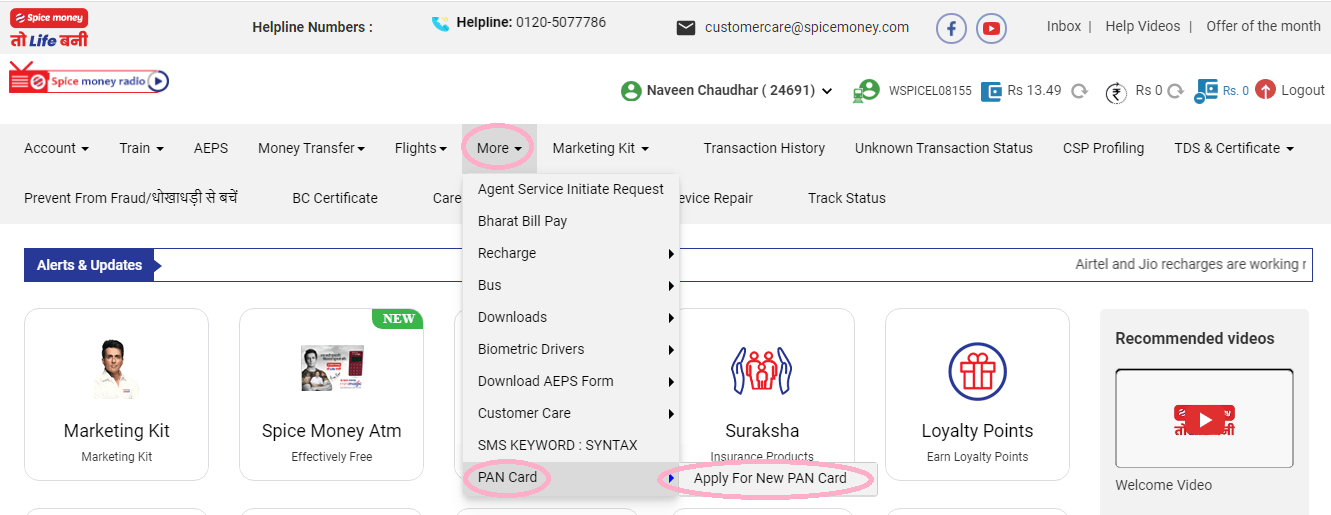Viewport: 1331px width, 515px height.
Task: Open BC Certificate
Action: pos(335,198)
